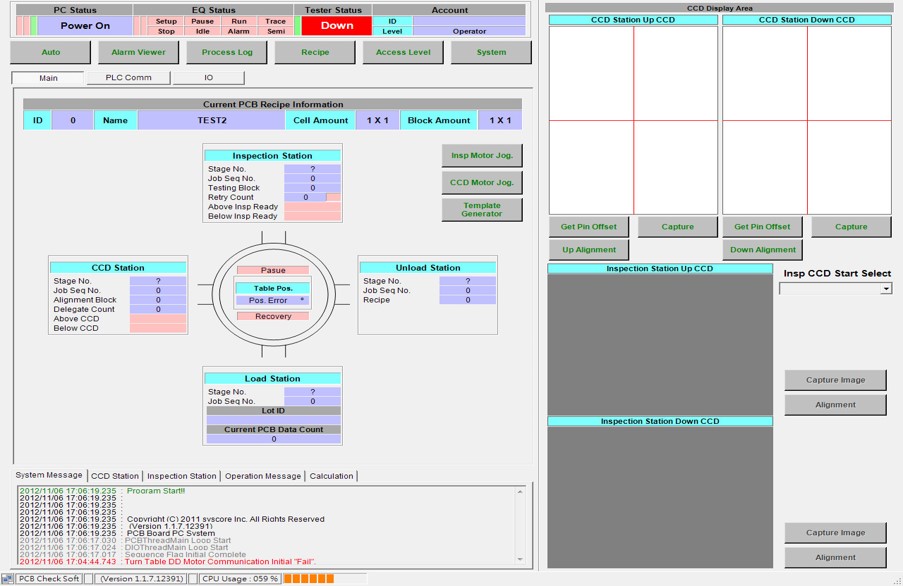Image resolution: width=903 pixels, height=586 pixels.
Task: Click the Run EQ status indicator
Action: [x=238, y=21]
